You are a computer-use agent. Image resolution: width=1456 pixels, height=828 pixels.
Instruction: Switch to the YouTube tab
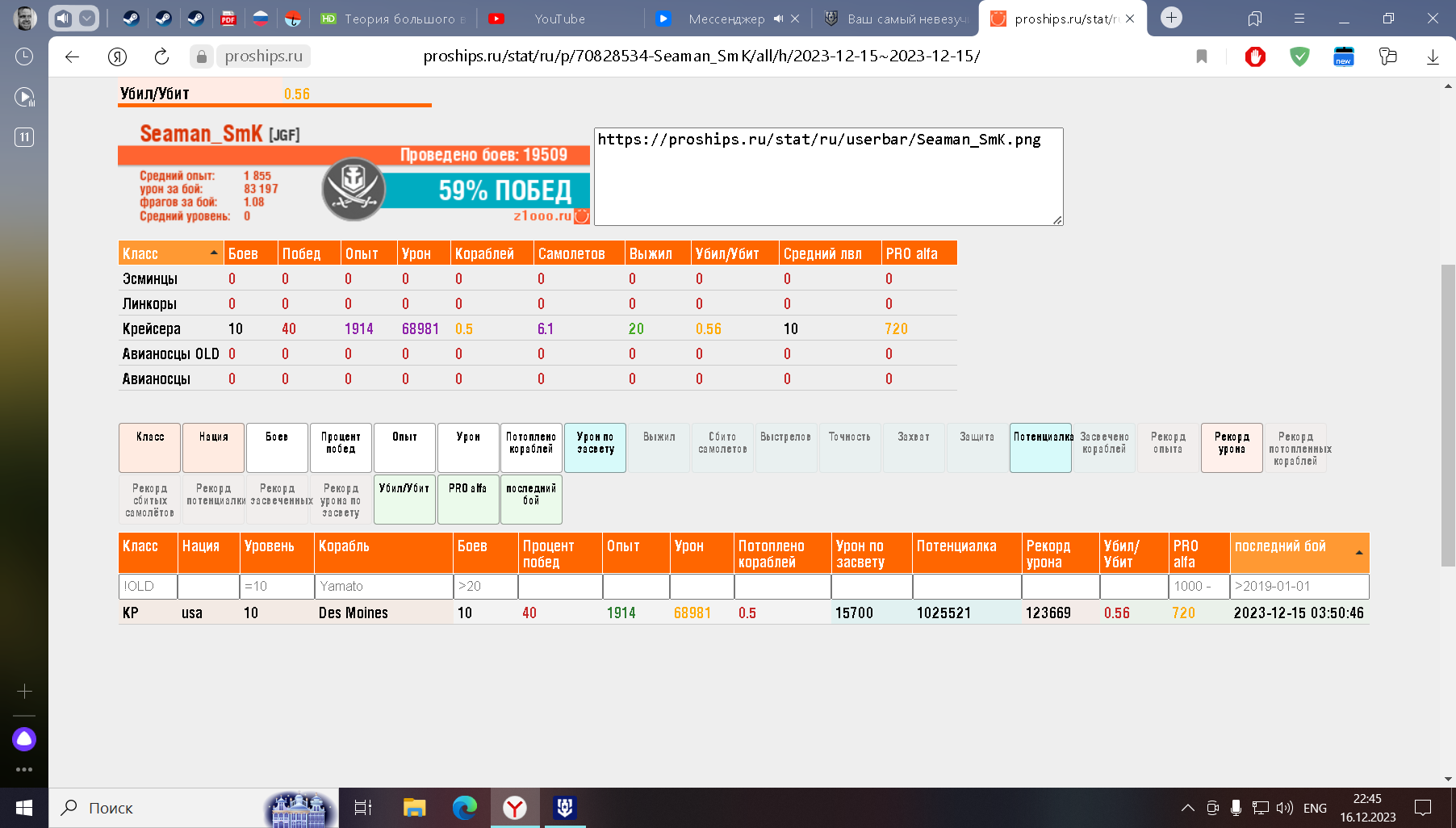click(559, 19)
